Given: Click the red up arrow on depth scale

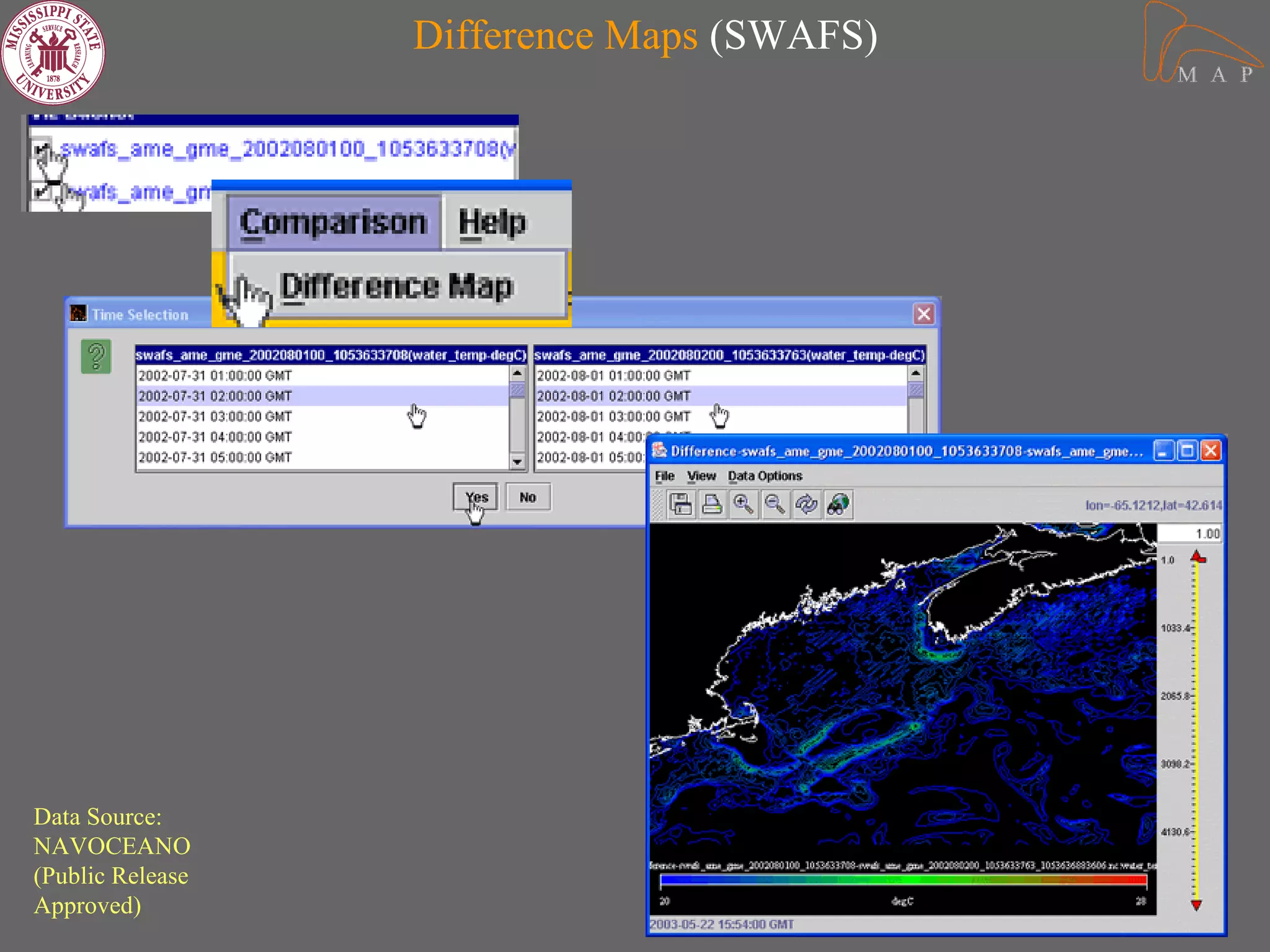Looking at the screenshot, I should pos(1197,557).
